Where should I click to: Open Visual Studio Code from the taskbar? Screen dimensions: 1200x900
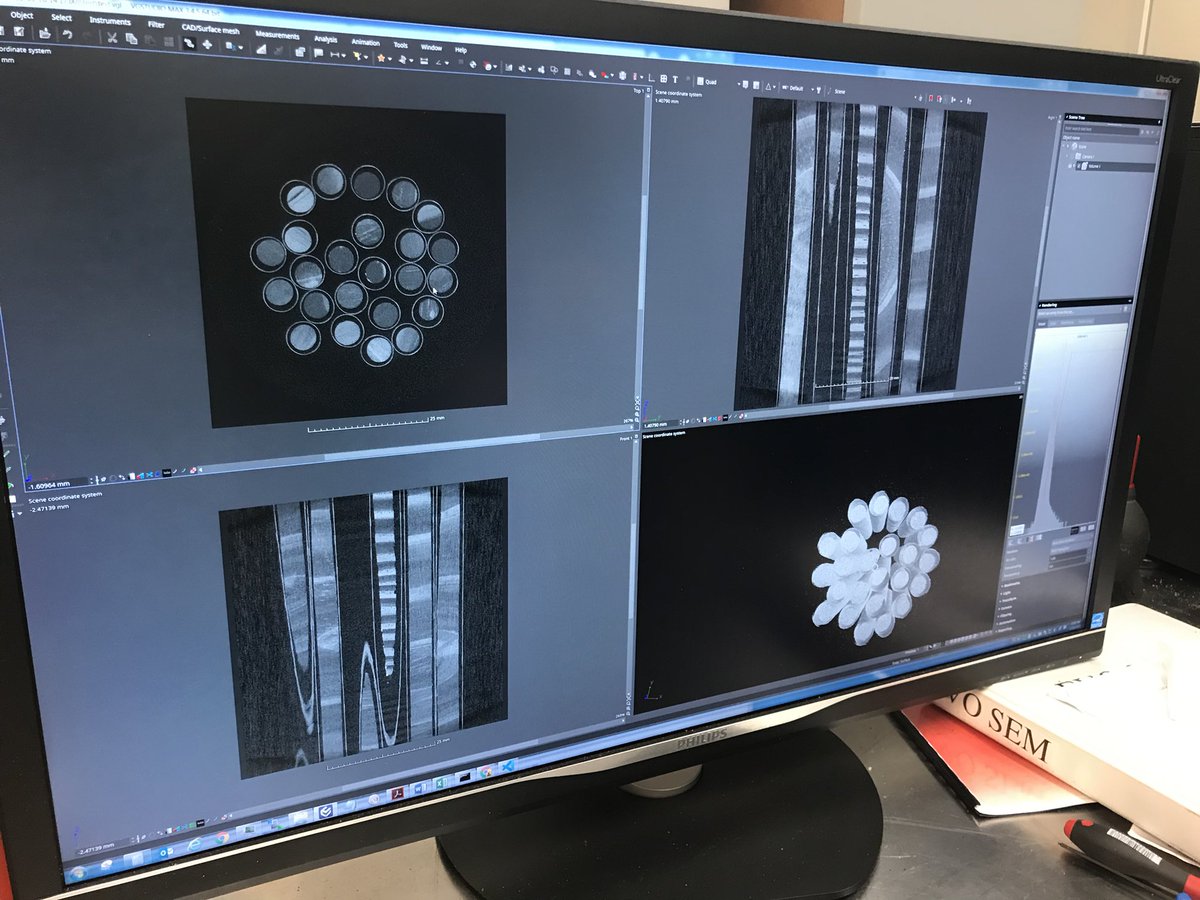click(507, 766)
